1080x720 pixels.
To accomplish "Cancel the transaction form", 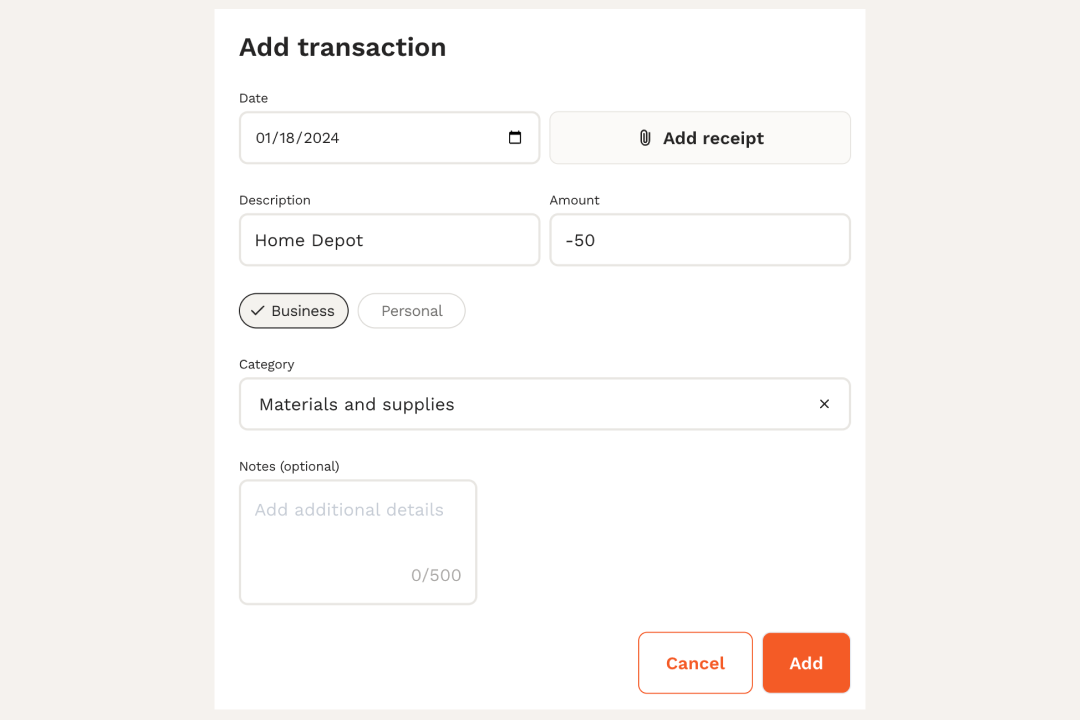I will [x=695, y=663].
